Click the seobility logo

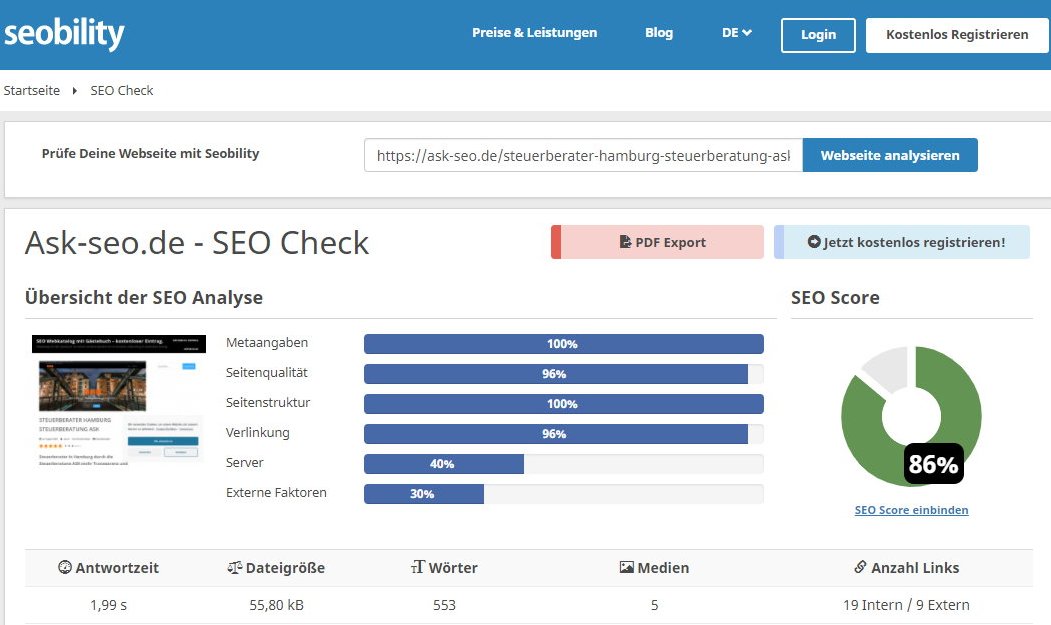[x=64, y=33]
